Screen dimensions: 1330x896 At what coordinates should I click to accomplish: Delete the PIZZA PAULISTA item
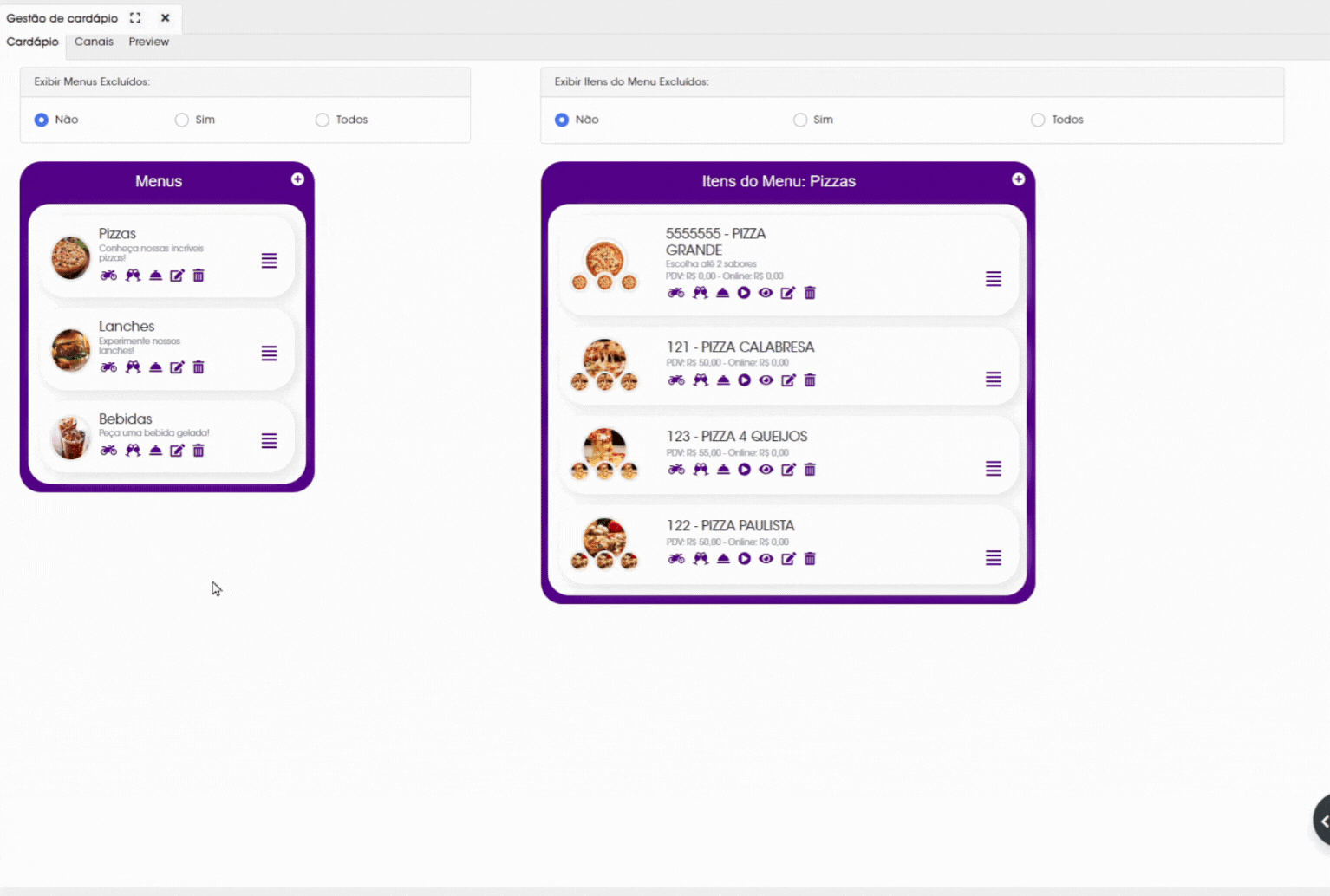click(810, 559)
